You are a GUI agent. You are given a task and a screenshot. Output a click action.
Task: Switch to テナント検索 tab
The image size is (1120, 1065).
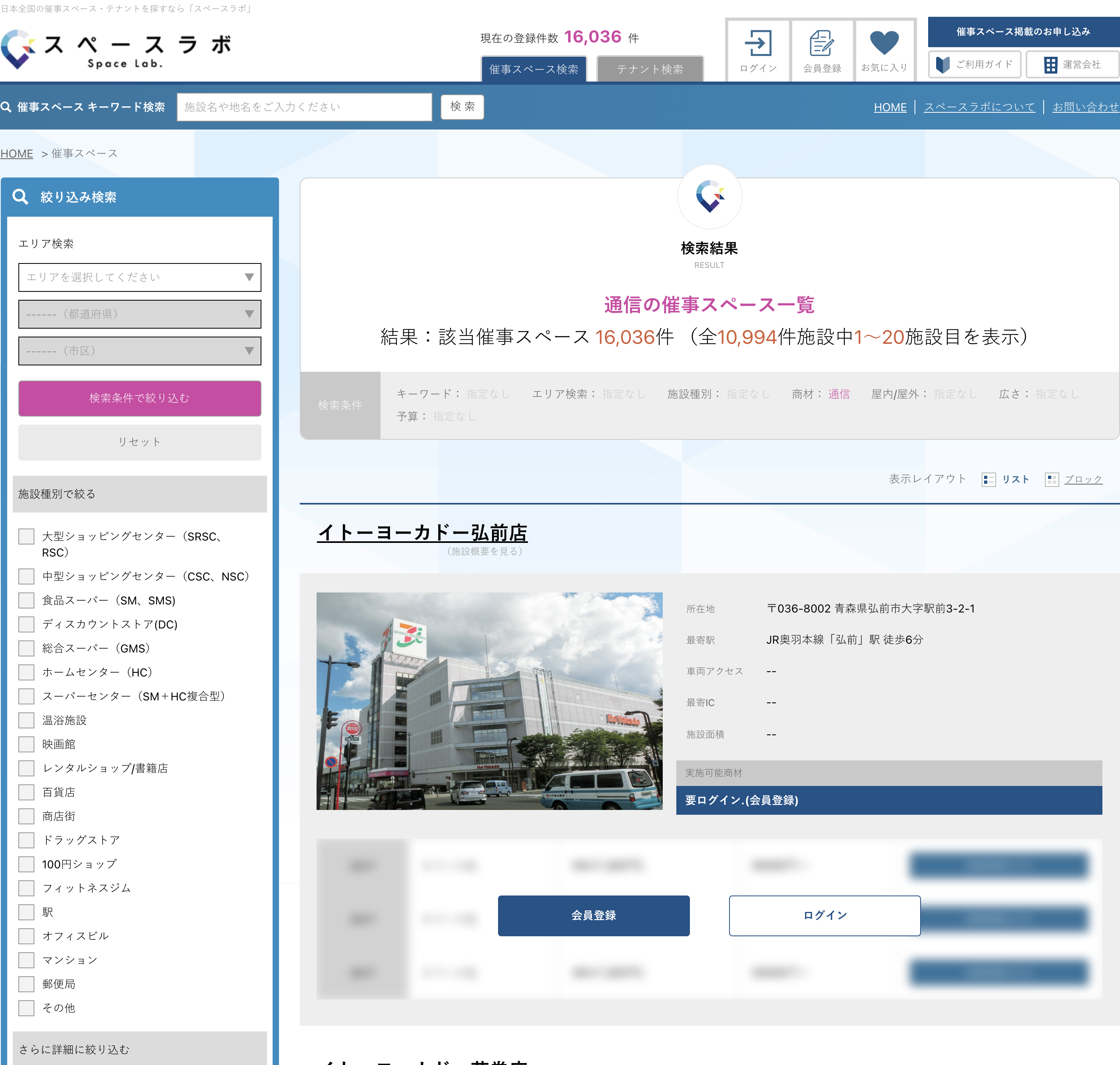[x=650, y=69]
